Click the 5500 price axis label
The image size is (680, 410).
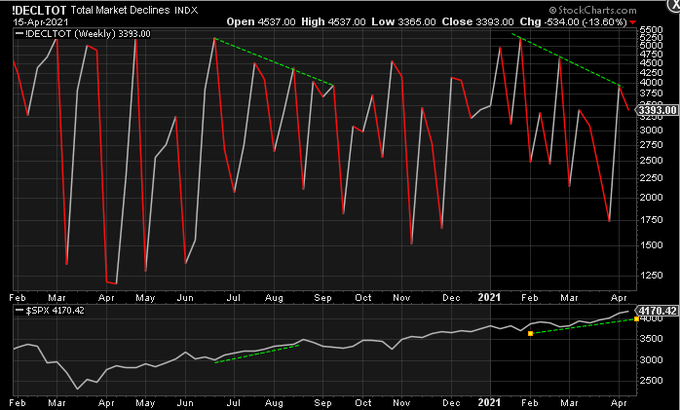point(651,30)
